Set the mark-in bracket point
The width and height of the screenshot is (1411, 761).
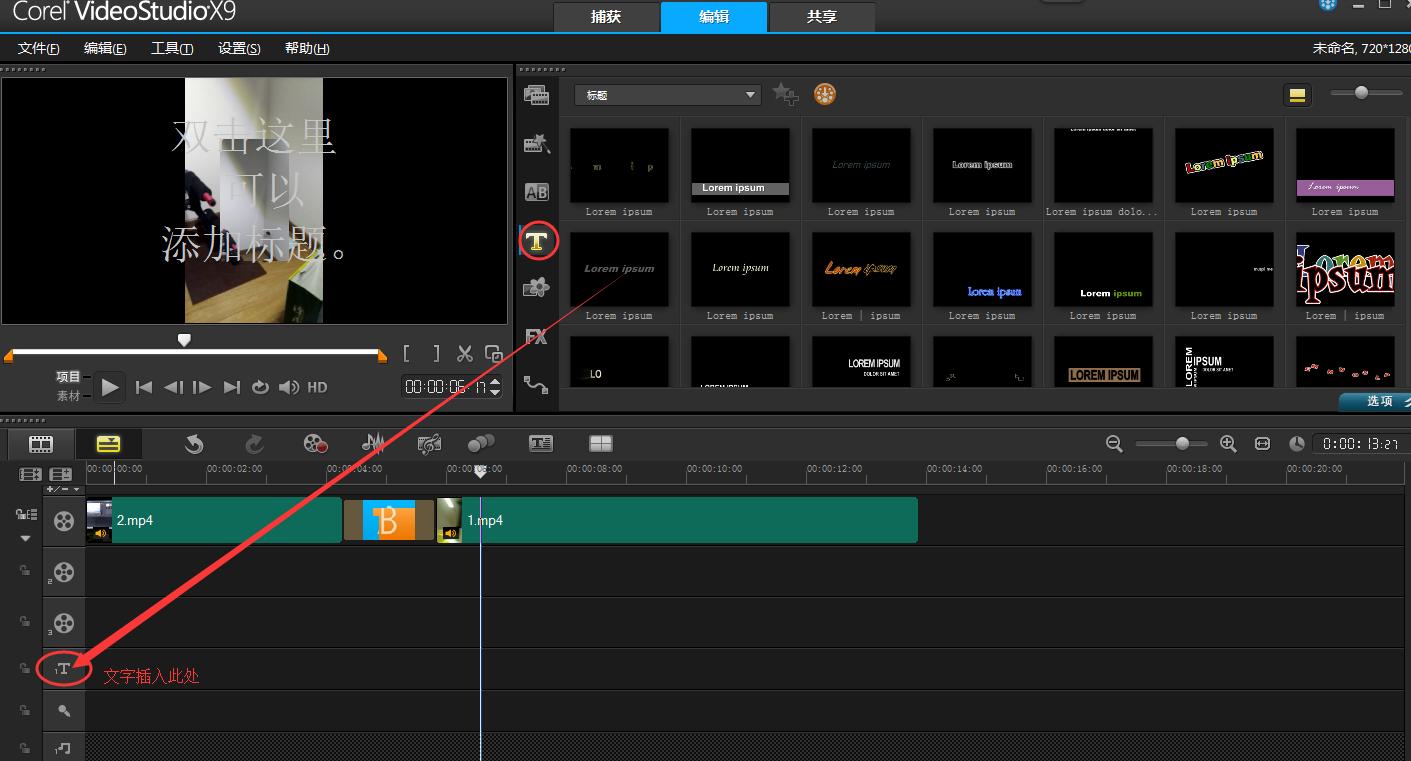(407, 353)
